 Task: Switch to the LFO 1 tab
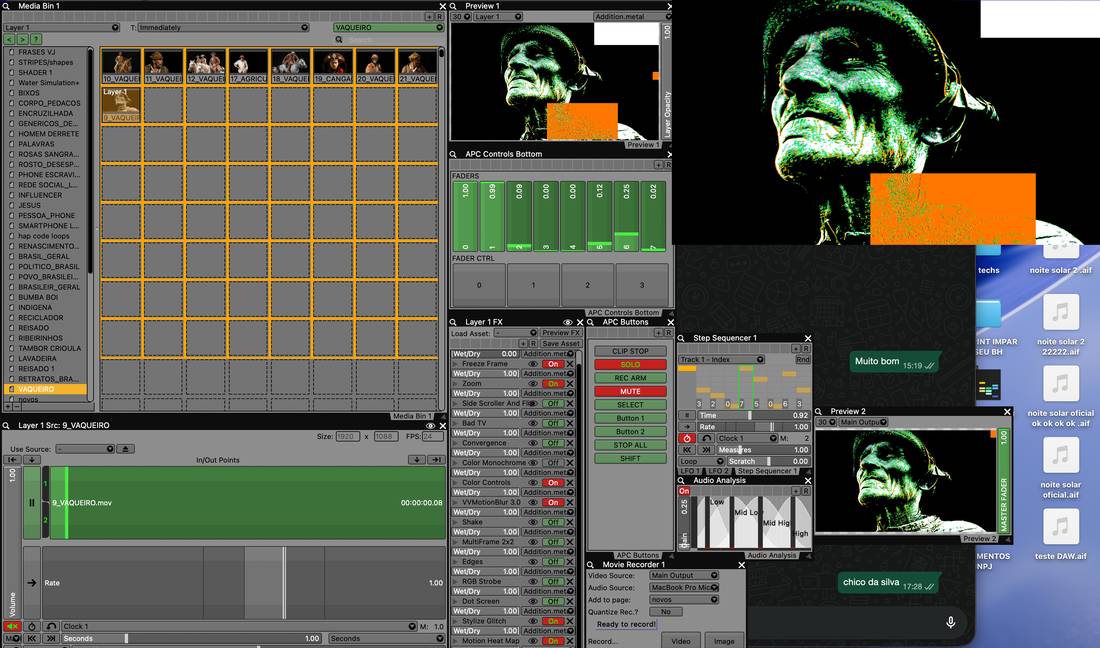690,471
